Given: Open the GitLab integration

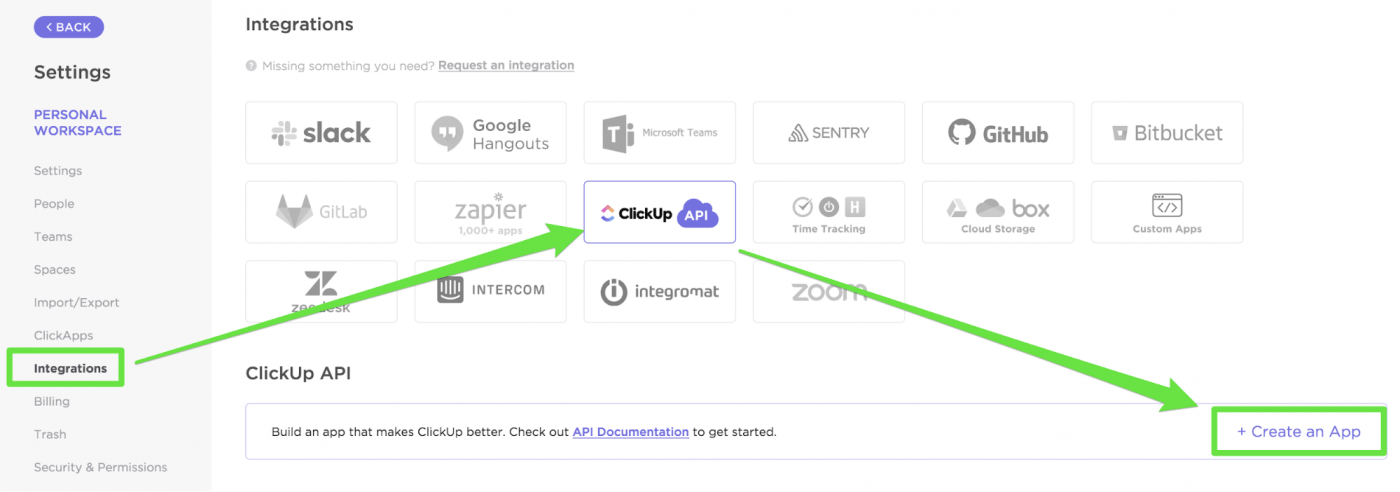Looking at the screenshot, I should (321, 212).
